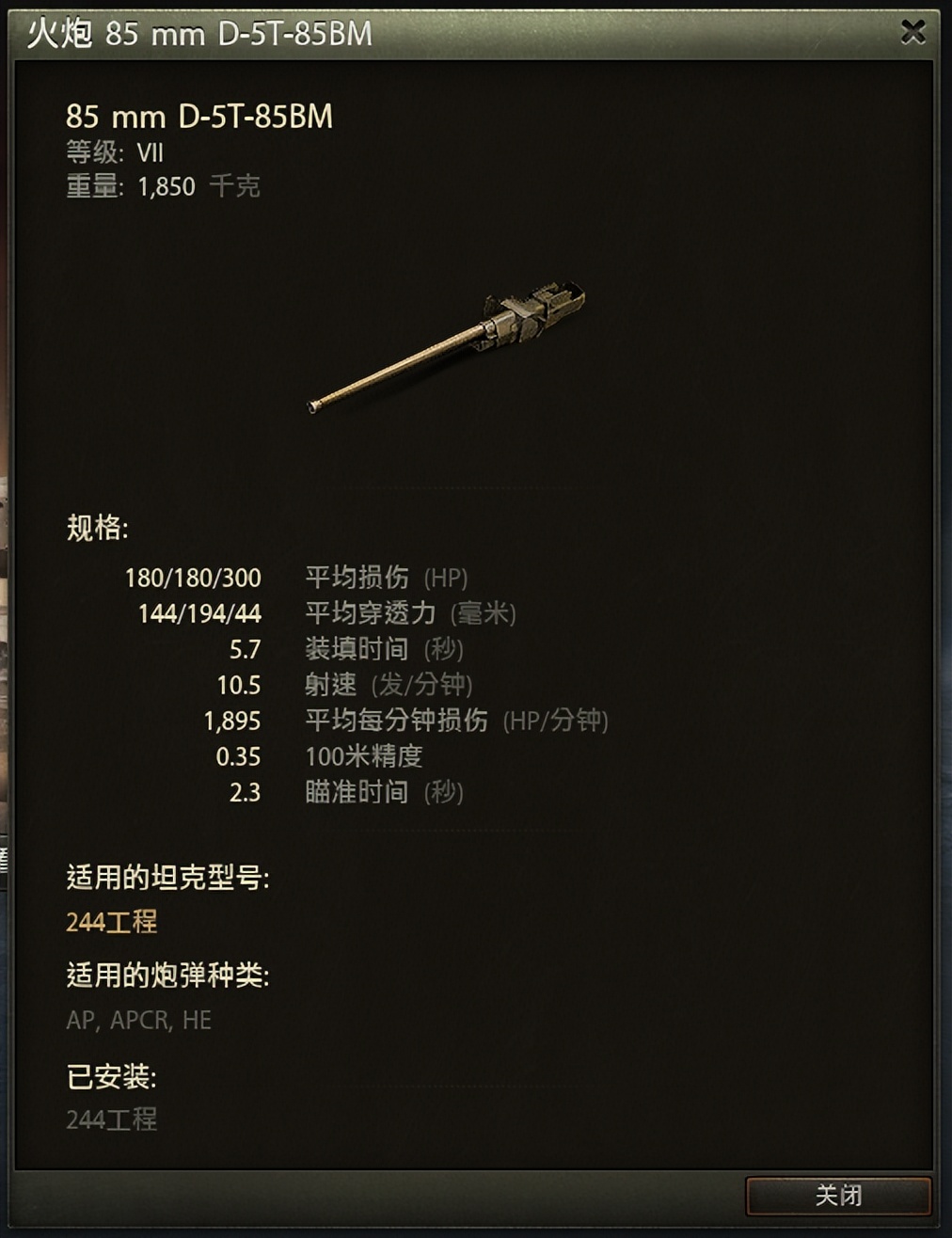Select the 平均损伤 (HP) stat row
Screen dimensions: 952x1238
367,577
